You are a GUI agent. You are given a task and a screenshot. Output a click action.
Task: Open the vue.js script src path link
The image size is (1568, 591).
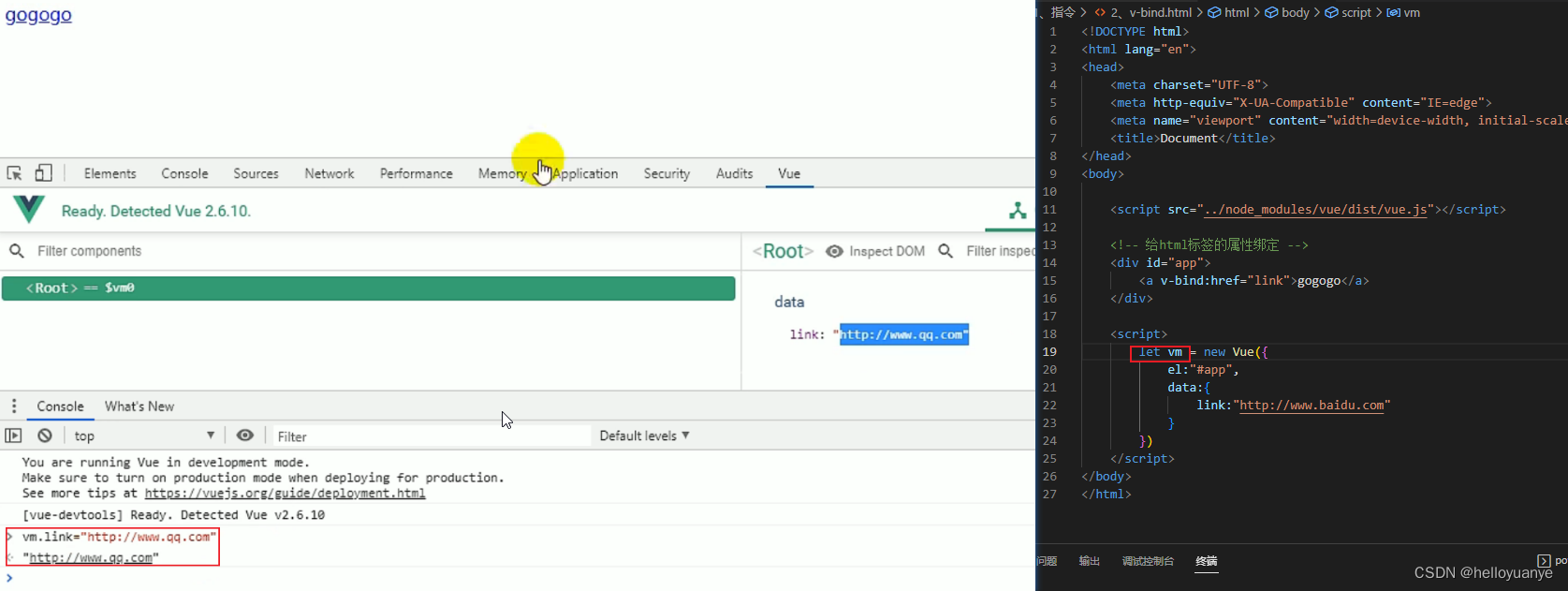(x=1315, y=210)
